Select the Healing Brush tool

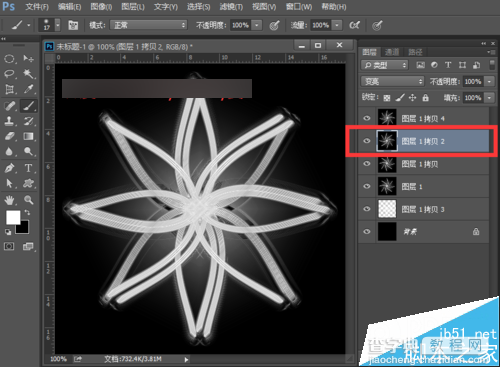[9, 106]
